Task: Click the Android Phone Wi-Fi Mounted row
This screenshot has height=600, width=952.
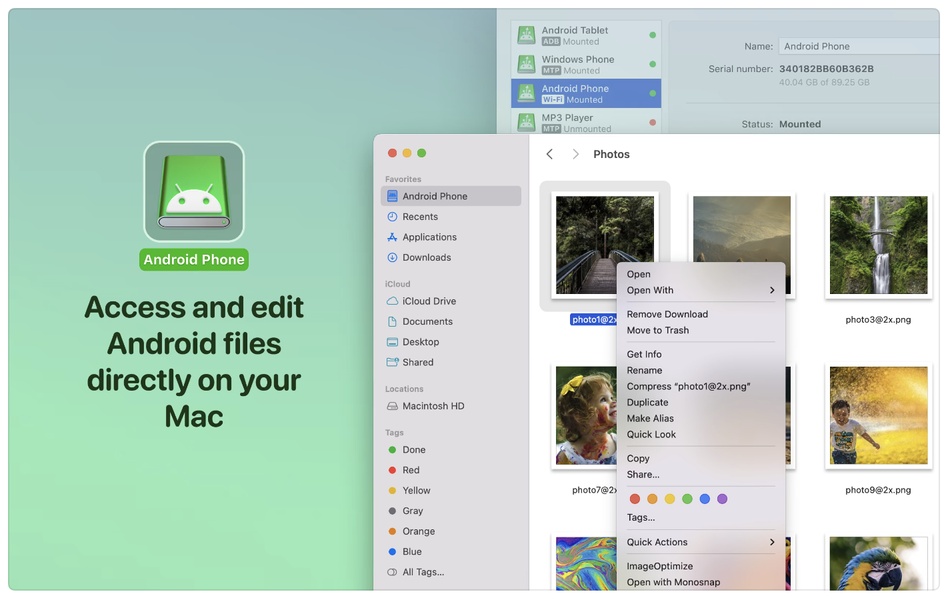Action: coord(586,94)
